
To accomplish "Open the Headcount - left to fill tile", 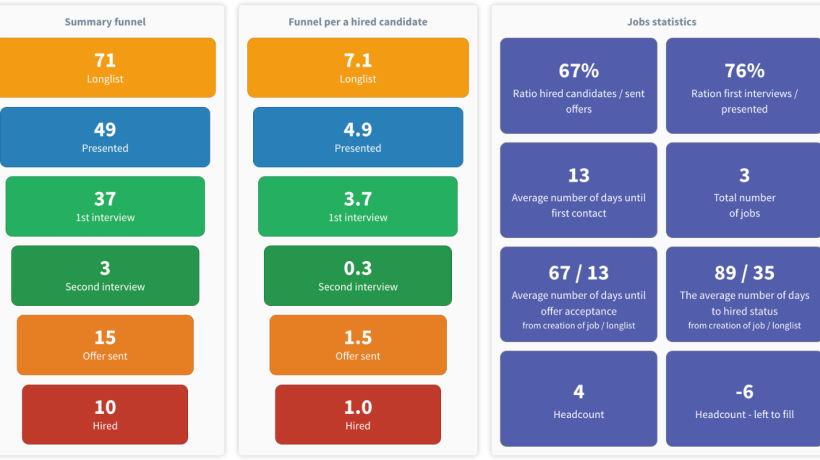I will (x=743, y=399).
